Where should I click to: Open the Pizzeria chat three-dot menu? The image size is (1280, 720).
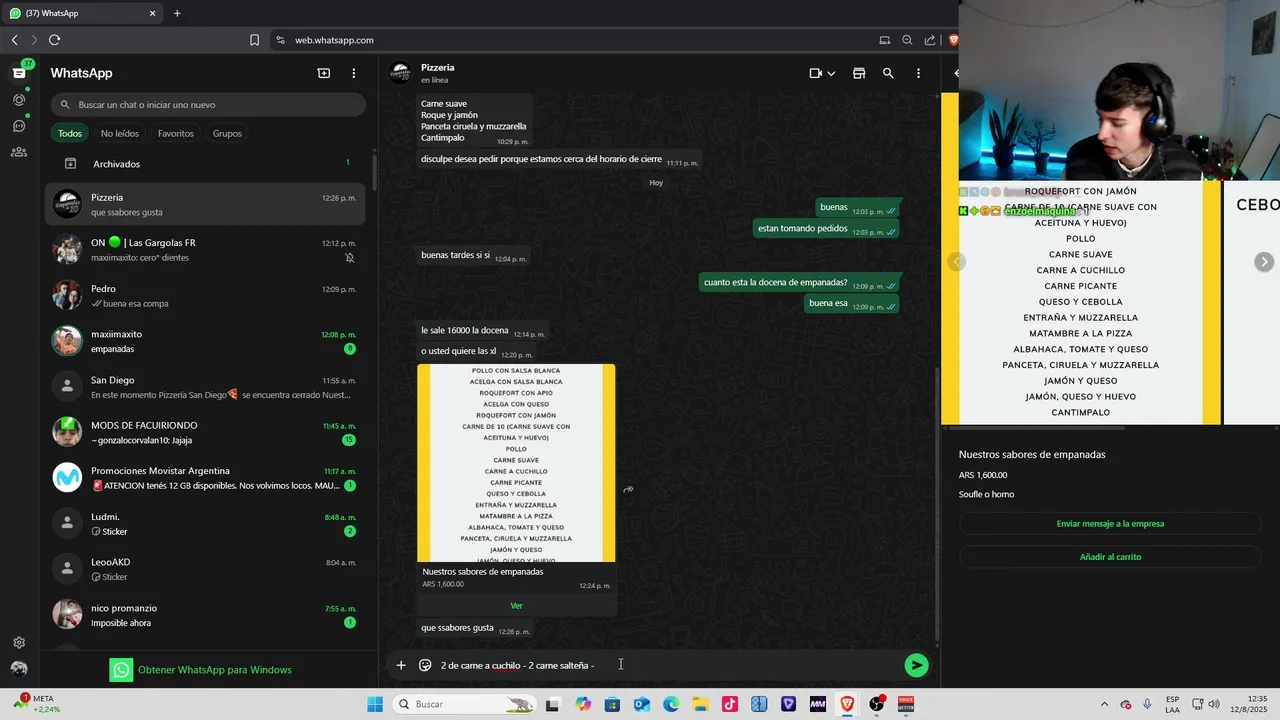pos(918,73)
